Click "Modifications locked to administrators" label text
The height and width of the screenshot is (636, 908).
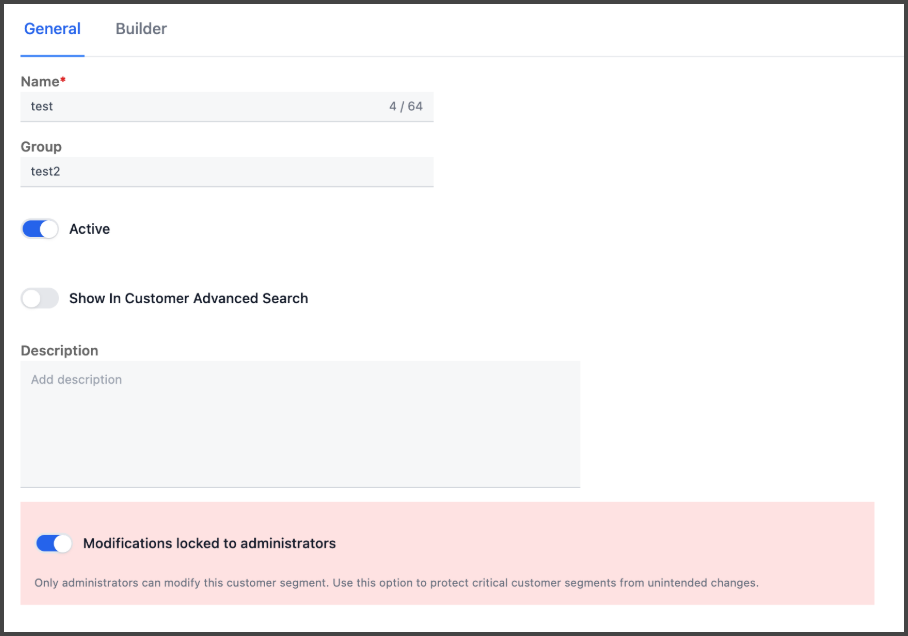[x=210, y=543]
